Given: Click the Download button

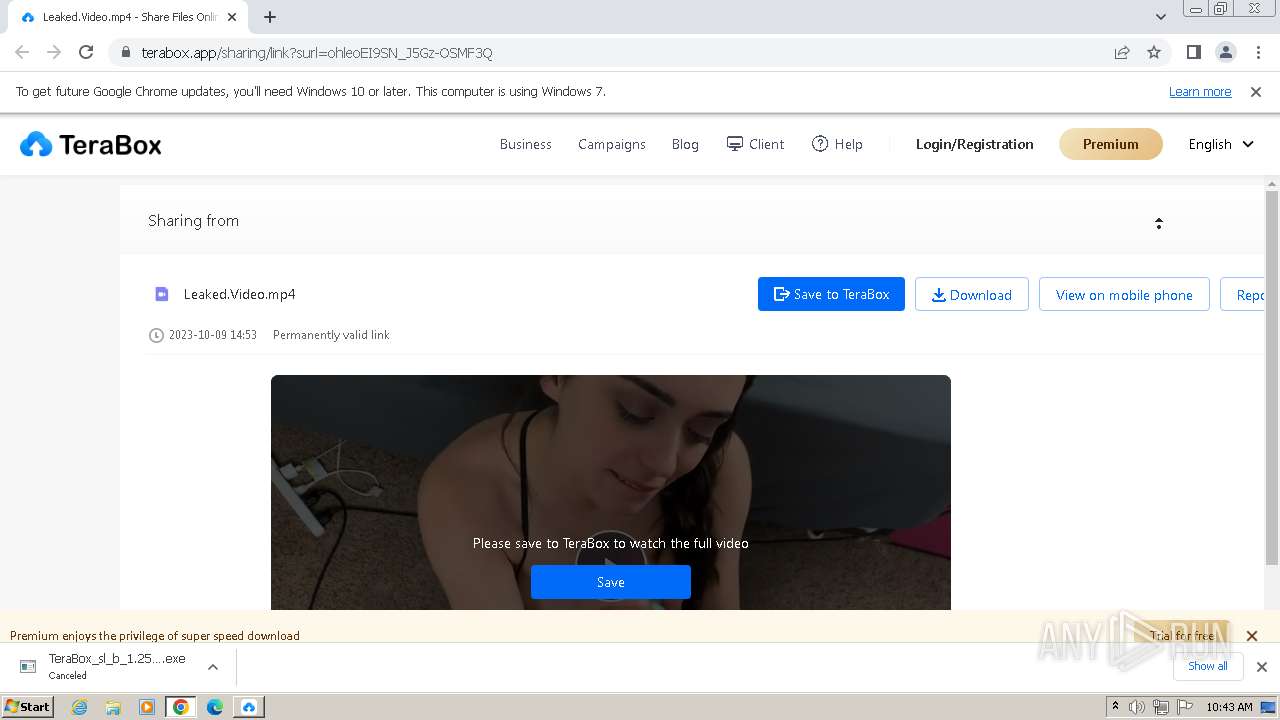Looking at the screenshot, I should [x=972, y=294].
